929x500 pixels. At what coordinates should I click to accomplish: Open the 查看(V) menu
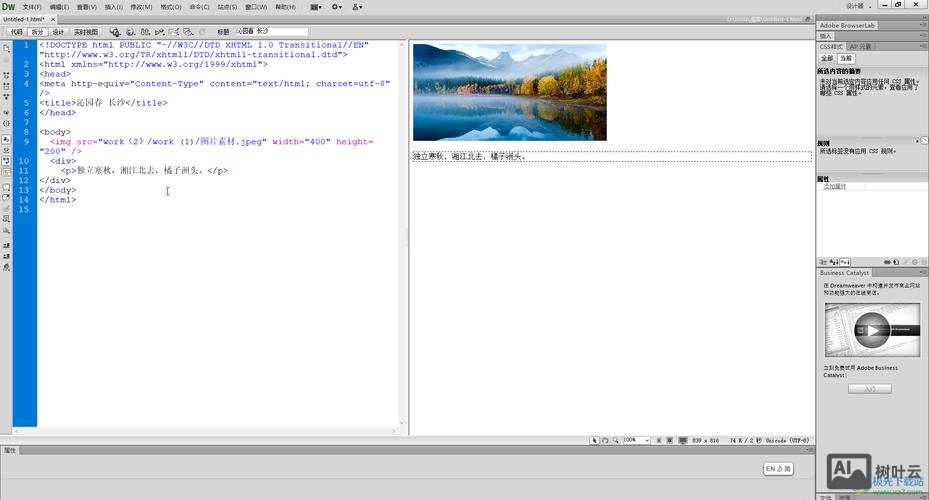(87, 7)
